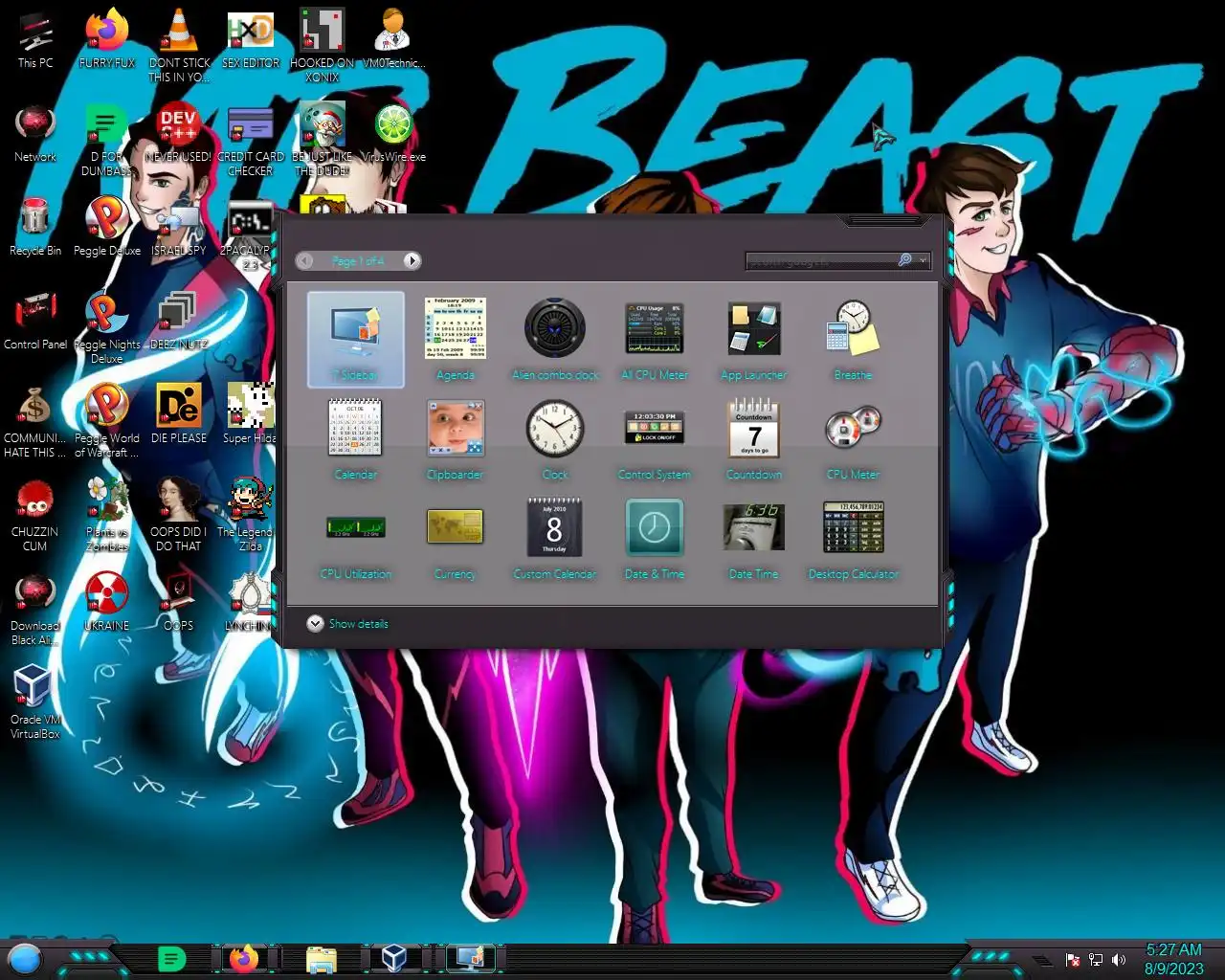
Task: Click the gadgets window taskbar button
Action: tap(470, 958)
